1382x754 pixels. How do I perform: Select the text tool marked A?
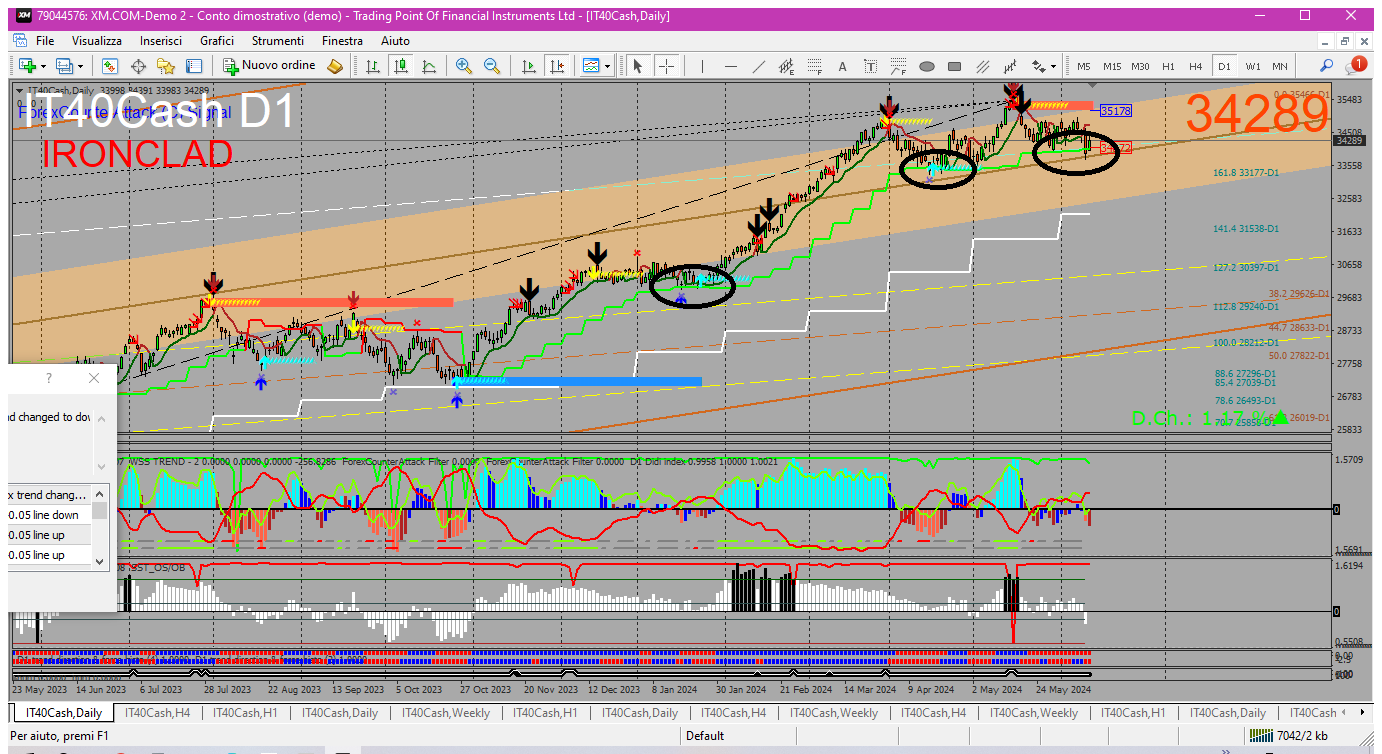tap(842, 66)
